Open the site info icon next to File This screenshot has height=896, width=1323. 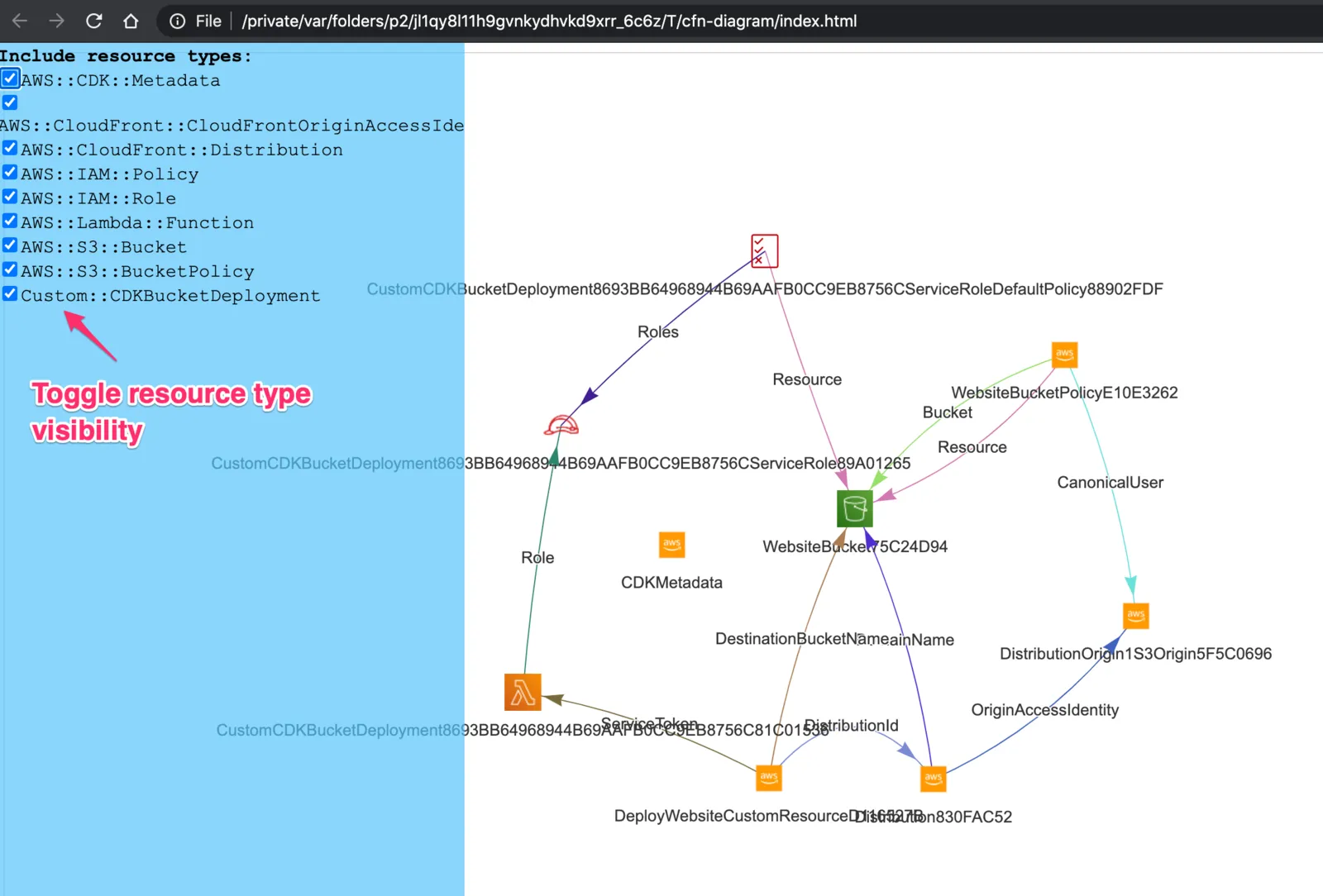click(177, 21)
